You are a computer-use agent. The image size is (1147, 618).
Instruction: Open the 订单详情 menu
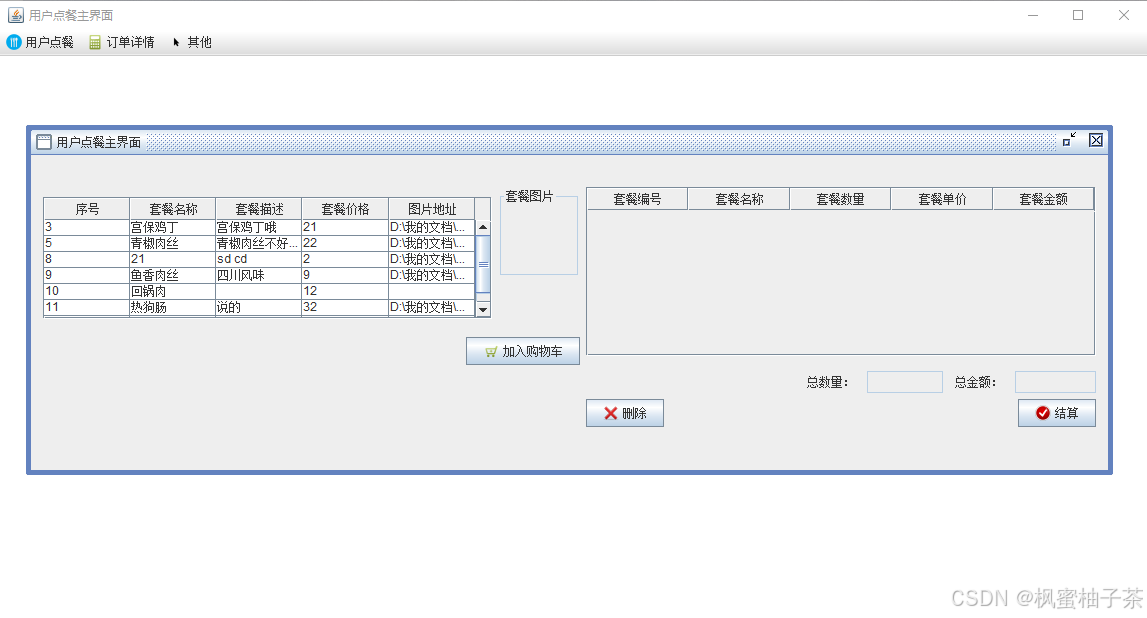click(130, 42)
